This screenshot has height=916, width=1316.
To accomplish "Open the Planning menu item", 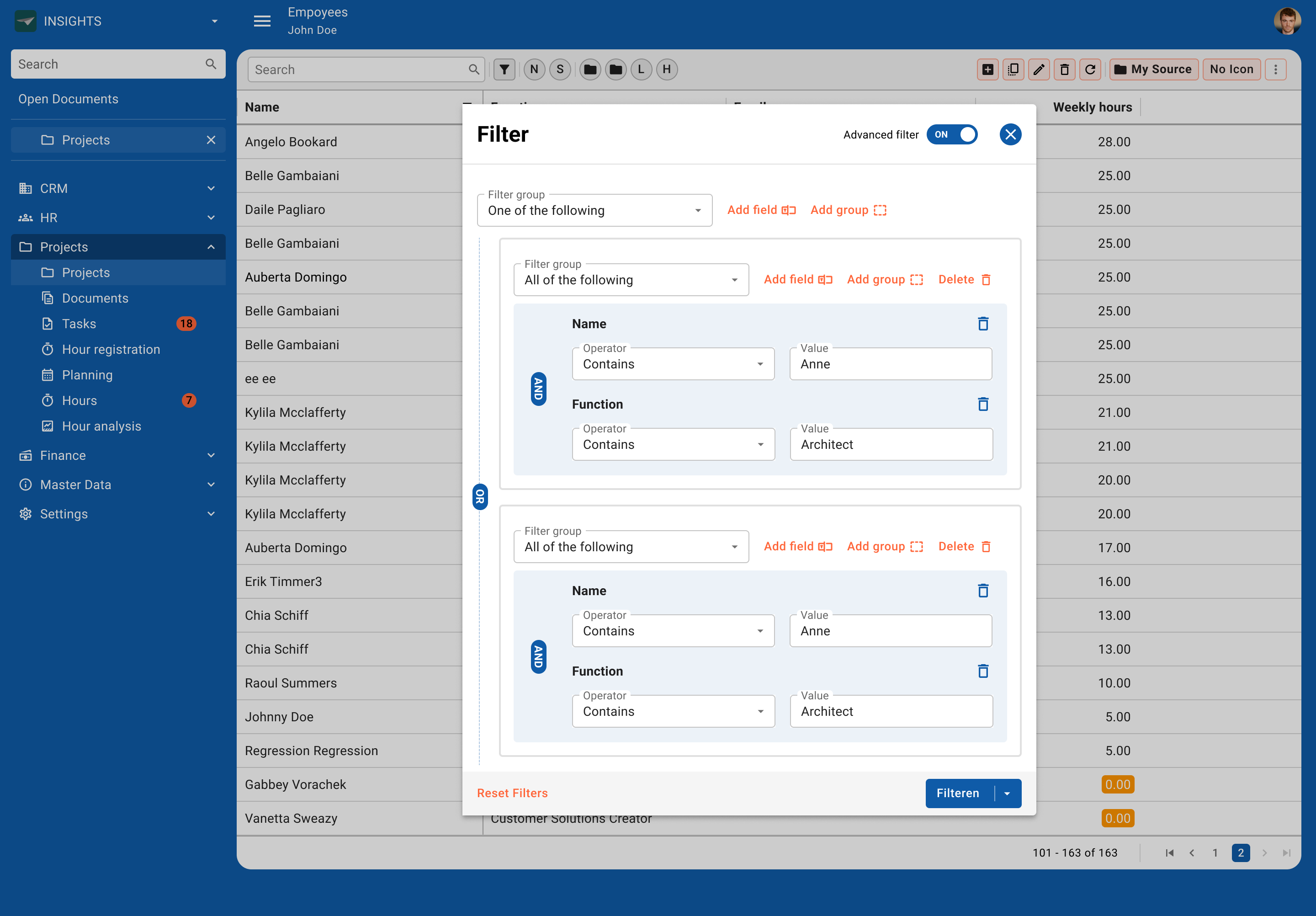I will click(118, 375).
